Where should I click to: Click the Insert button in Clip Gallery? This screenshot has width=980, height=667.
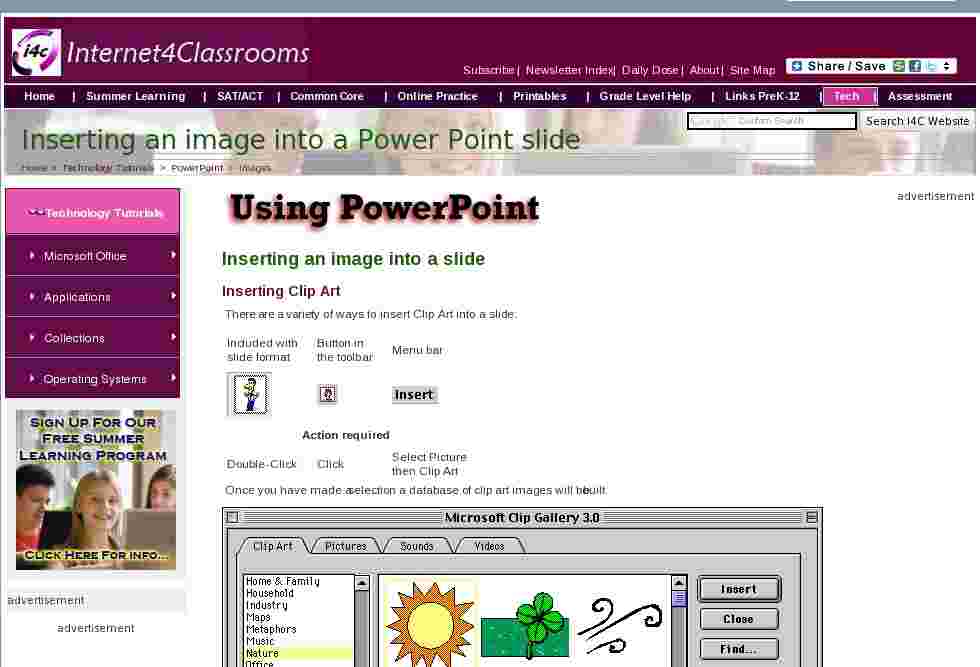(x=739, y=589)
